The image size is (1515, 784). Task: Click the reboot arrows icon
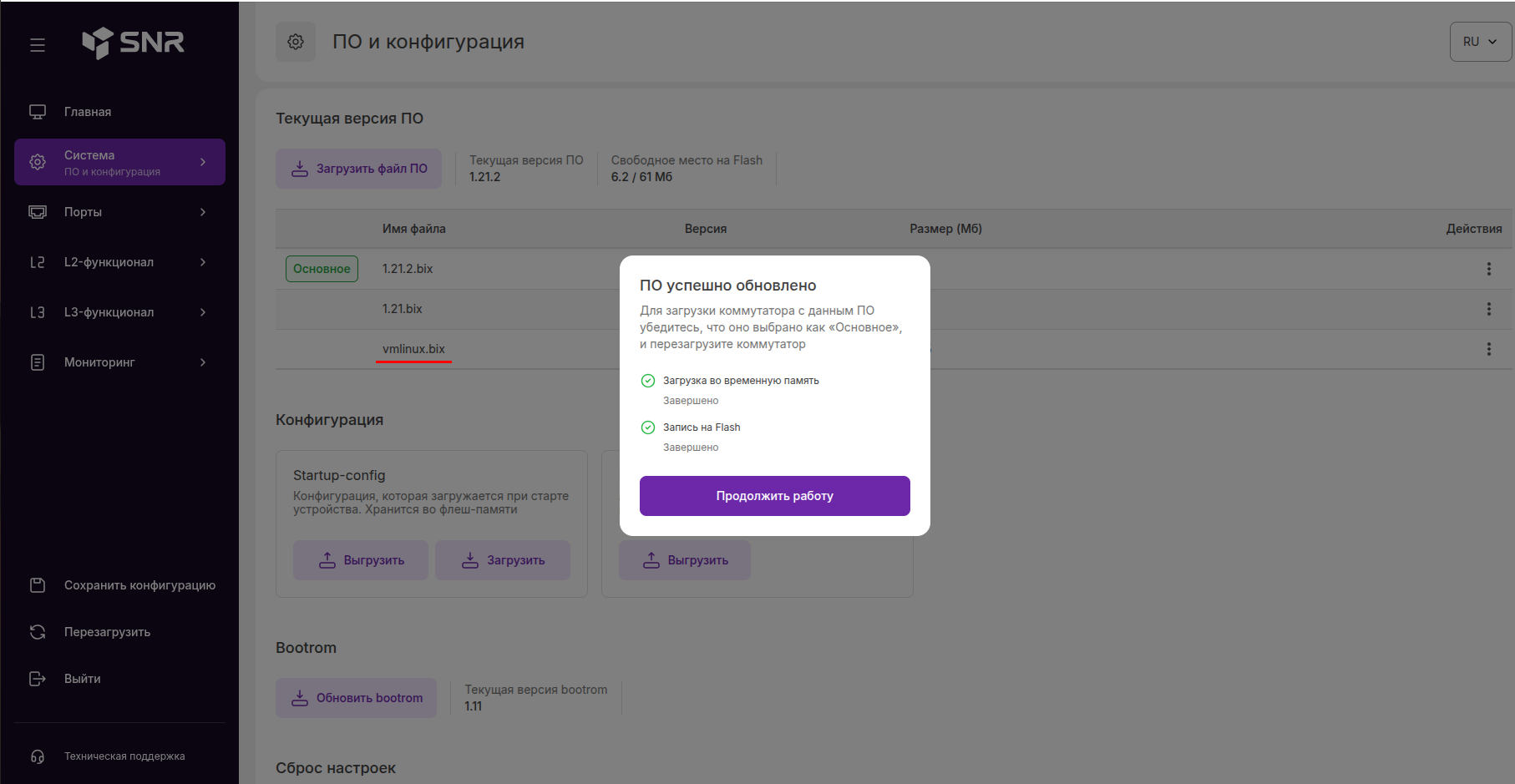click(38, 632)
